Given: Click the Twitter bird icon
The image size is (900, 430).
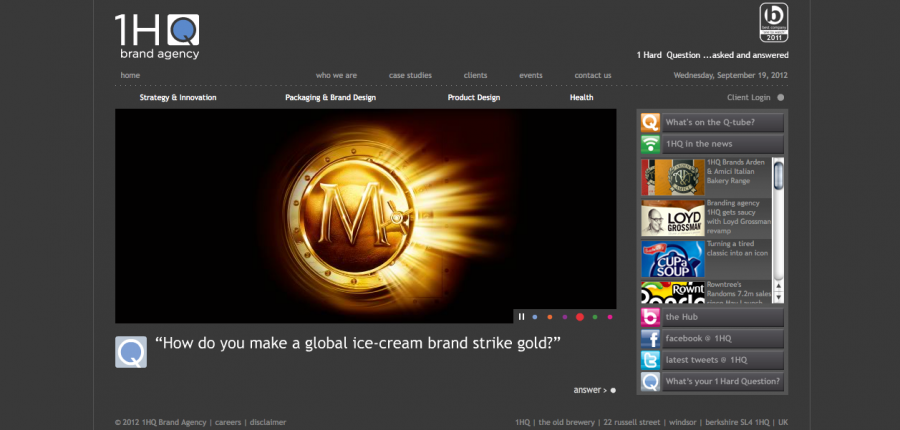Looking at the screenshot, I should point(650,360).
